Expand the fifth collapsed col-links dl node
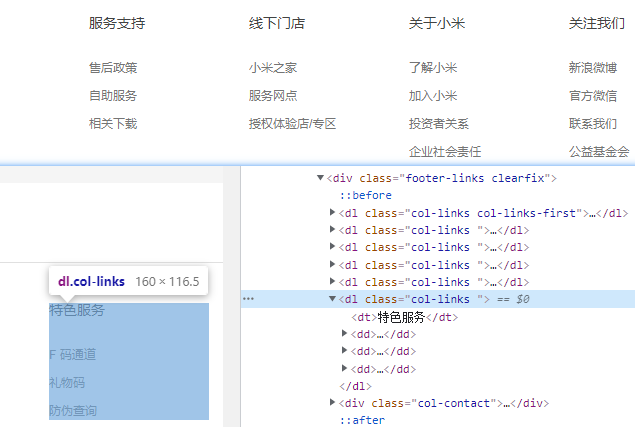Viewport: 635px width, 427px height. click(x=332, y=281)
